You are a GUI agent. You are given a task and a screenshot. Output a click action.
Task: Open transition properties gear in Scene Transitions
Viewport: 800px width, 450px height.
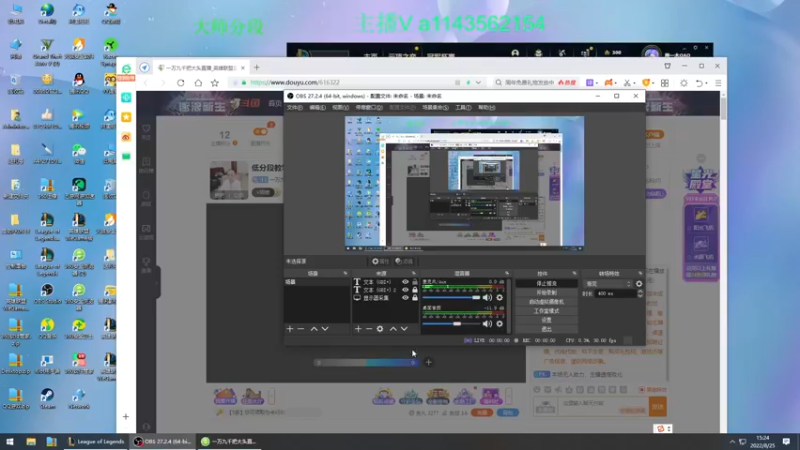[639, 284]
